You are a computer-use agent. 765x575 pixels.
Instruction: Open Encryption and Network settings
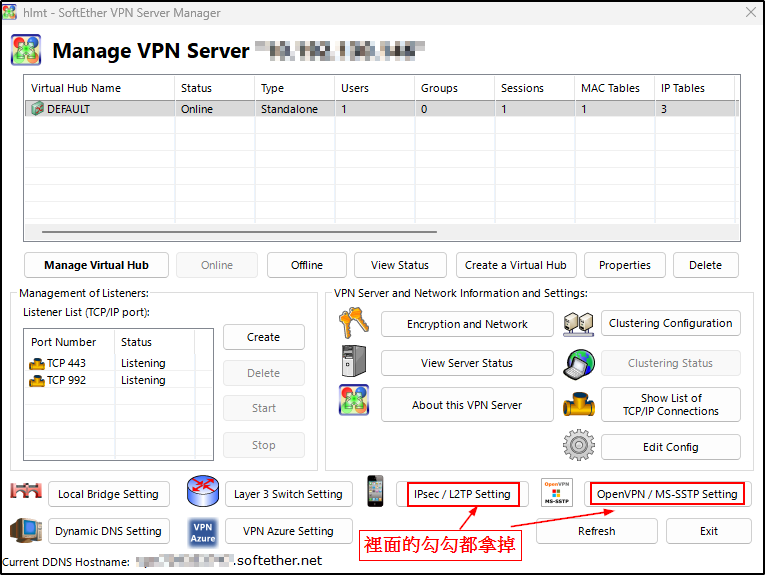tap(467, 324)
